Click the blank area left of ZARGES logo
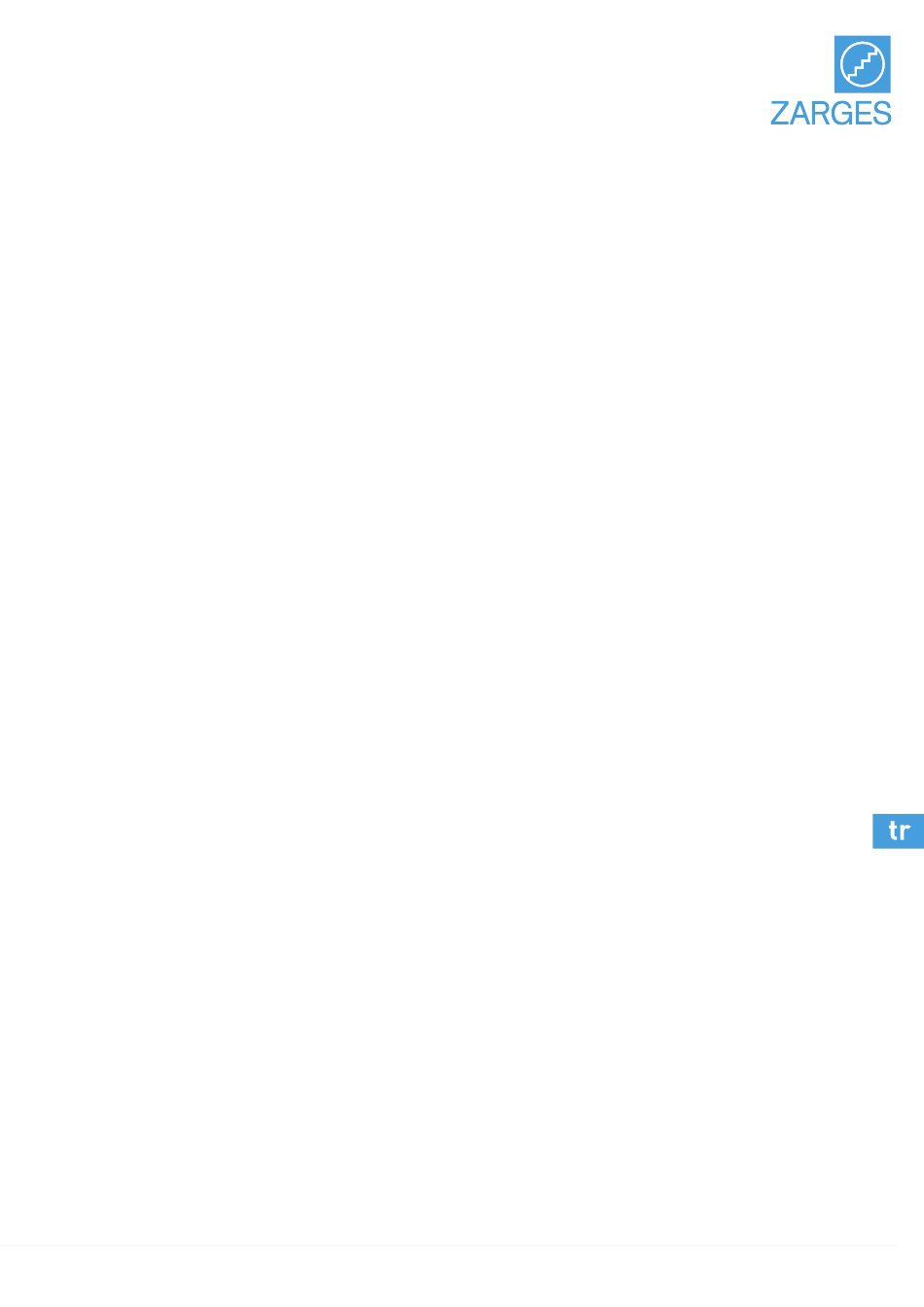This screenshot has width=924, height=1307. [x=389, y=78]
